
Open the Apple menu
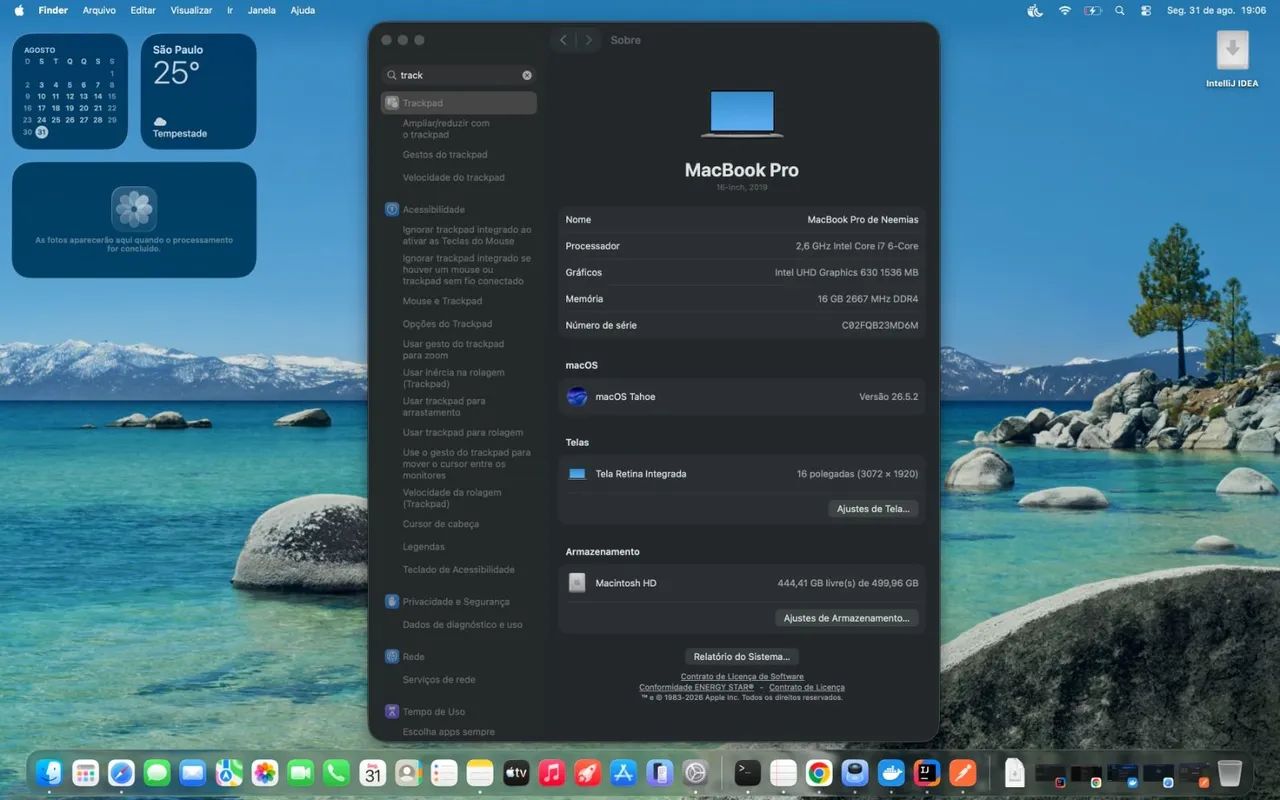pos(18,10)
